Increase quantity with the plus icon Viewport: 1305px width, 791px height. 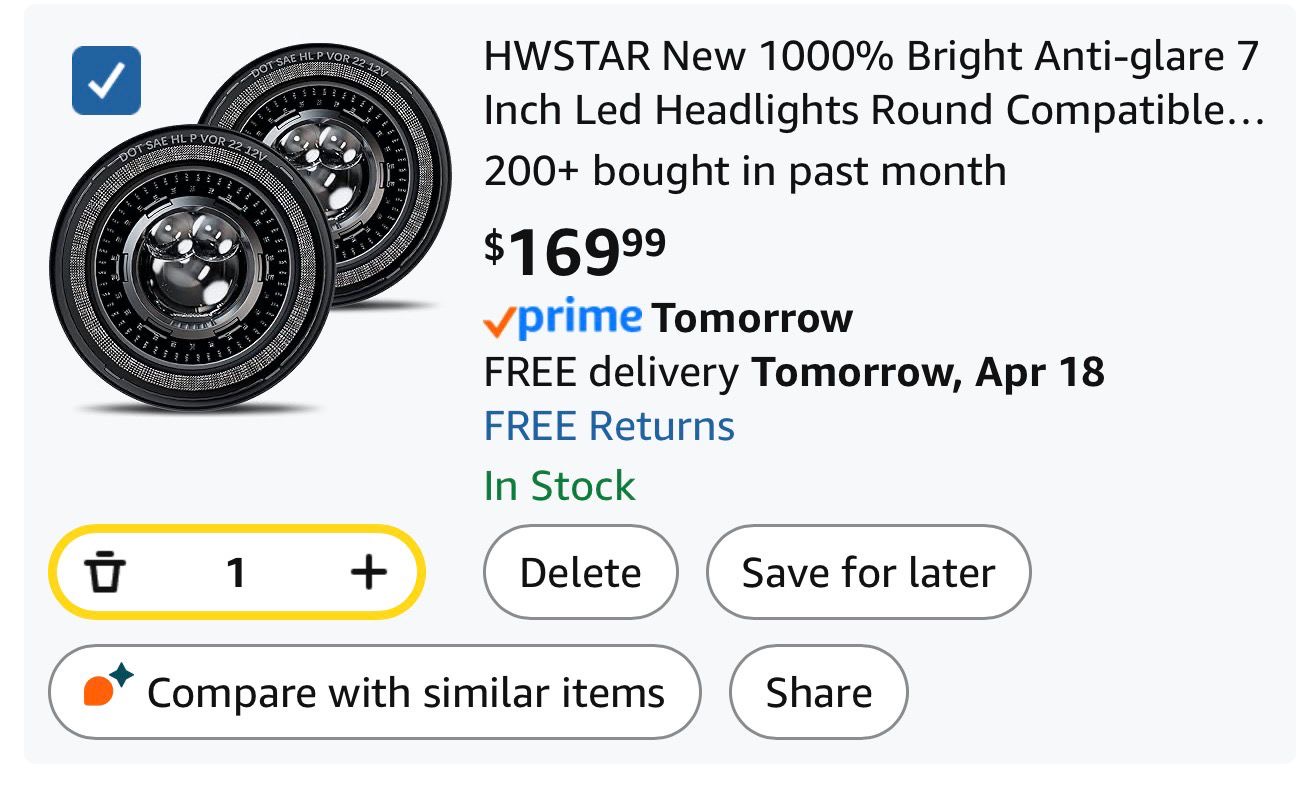tap(368, 573)
